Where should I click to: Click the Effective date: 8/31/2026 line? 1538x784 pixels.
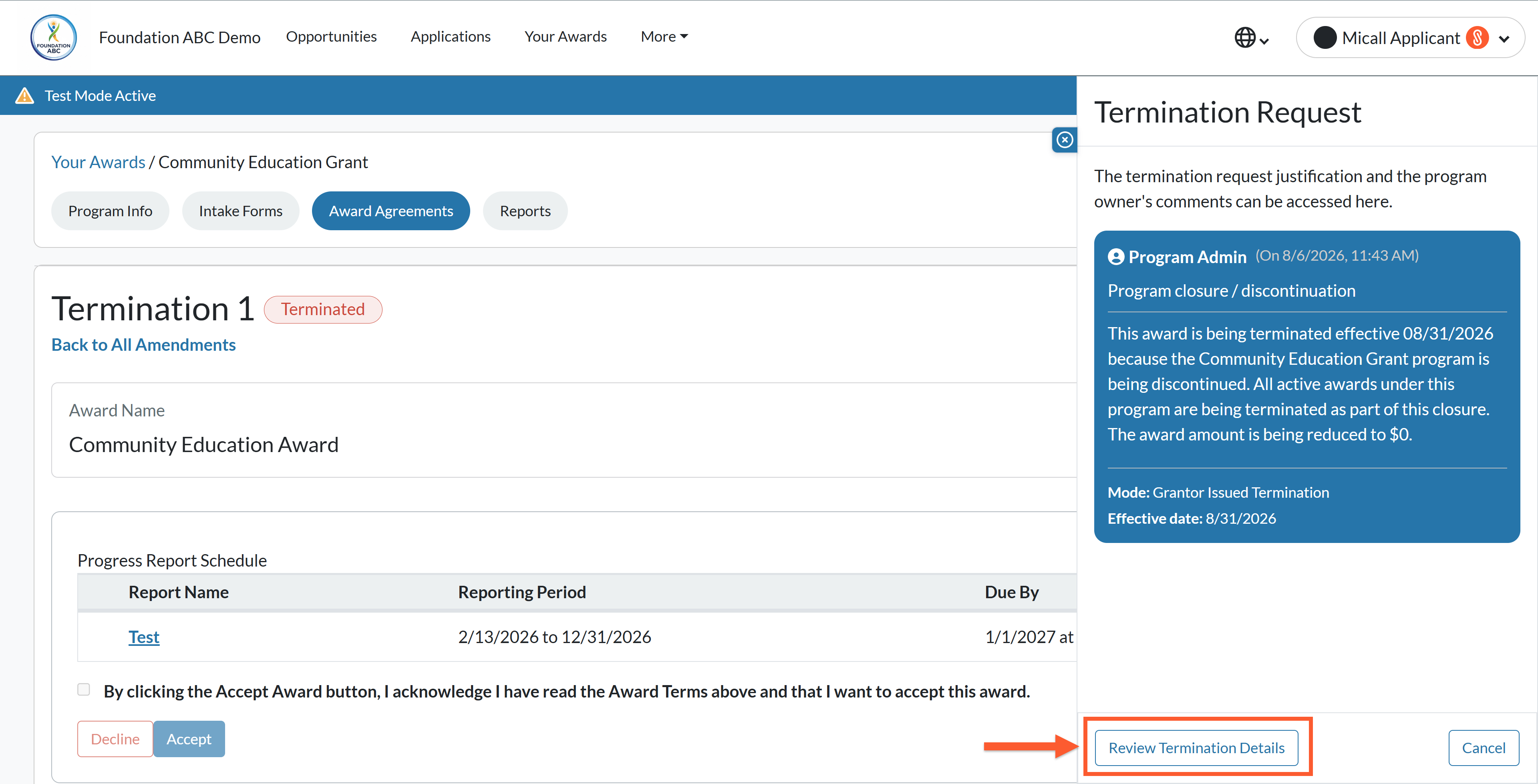pyautogui.click(x=1192, y=518)
